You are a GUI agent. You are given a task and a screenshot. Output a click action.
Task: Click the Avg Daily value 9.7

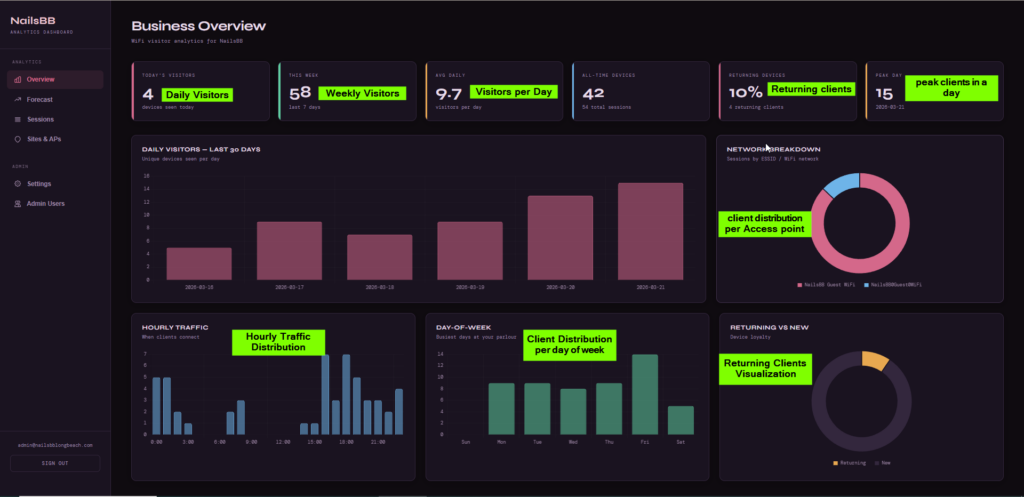click(x=449, y=93)
